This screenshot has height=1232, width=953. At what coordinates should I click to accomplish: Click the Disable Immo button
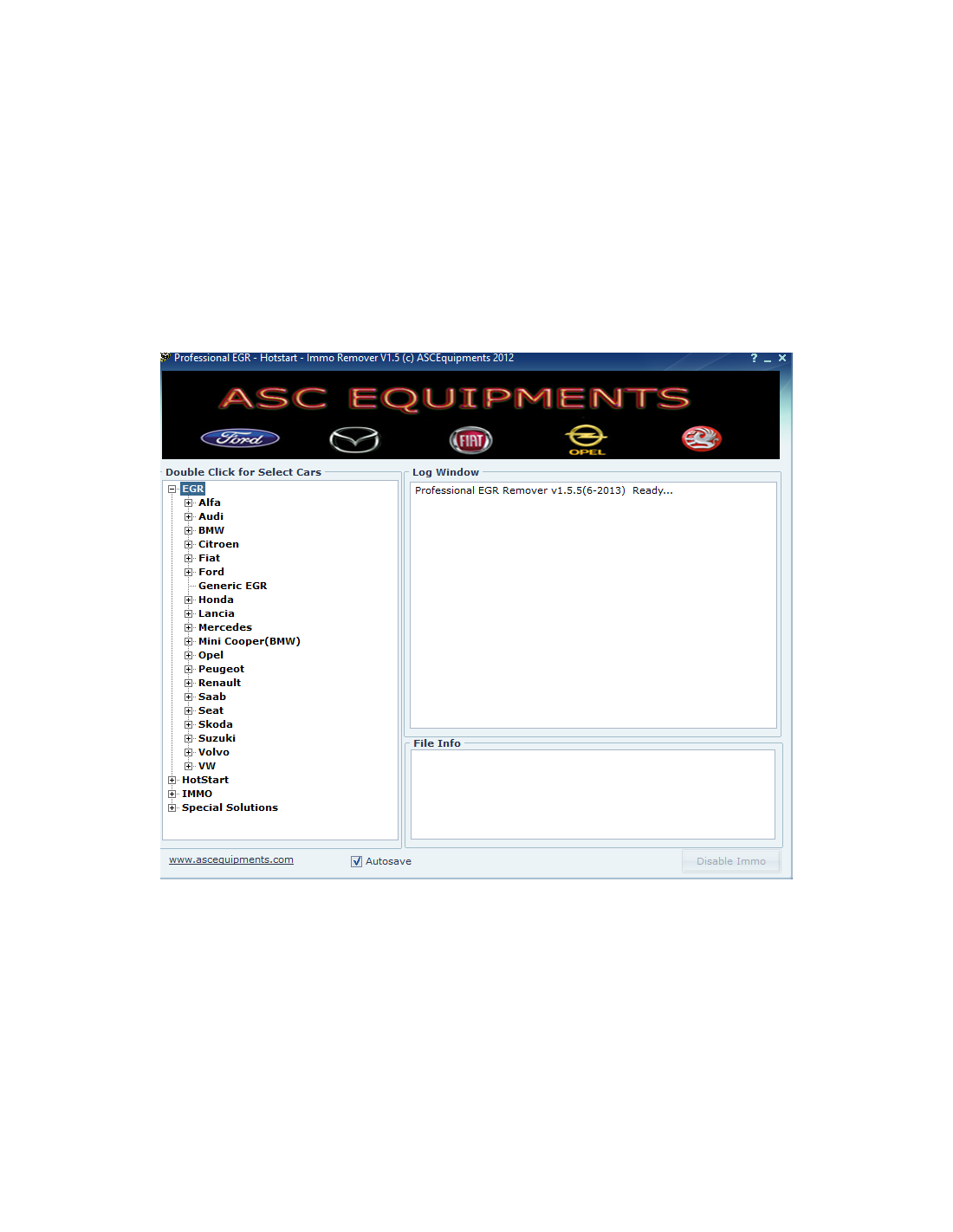(x=731, y=861)
